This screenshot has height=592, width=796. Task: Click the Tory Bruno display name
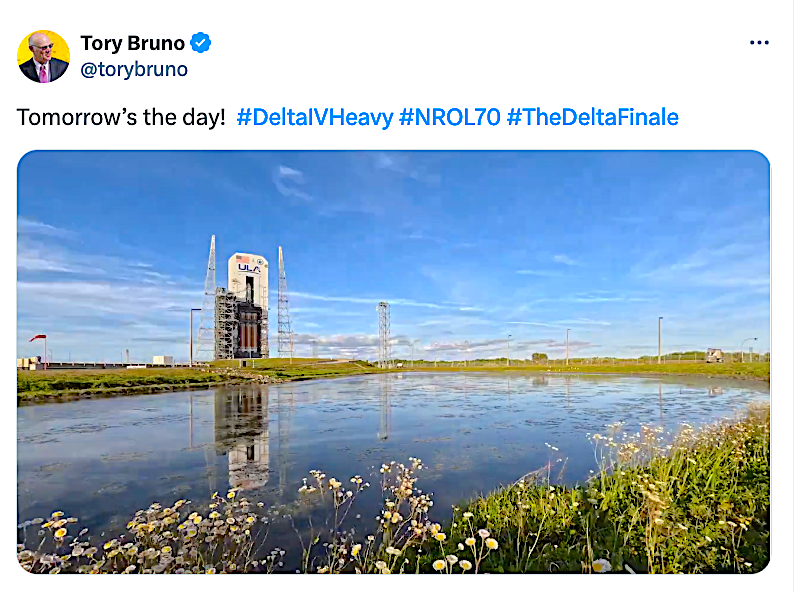coord(132,43)
